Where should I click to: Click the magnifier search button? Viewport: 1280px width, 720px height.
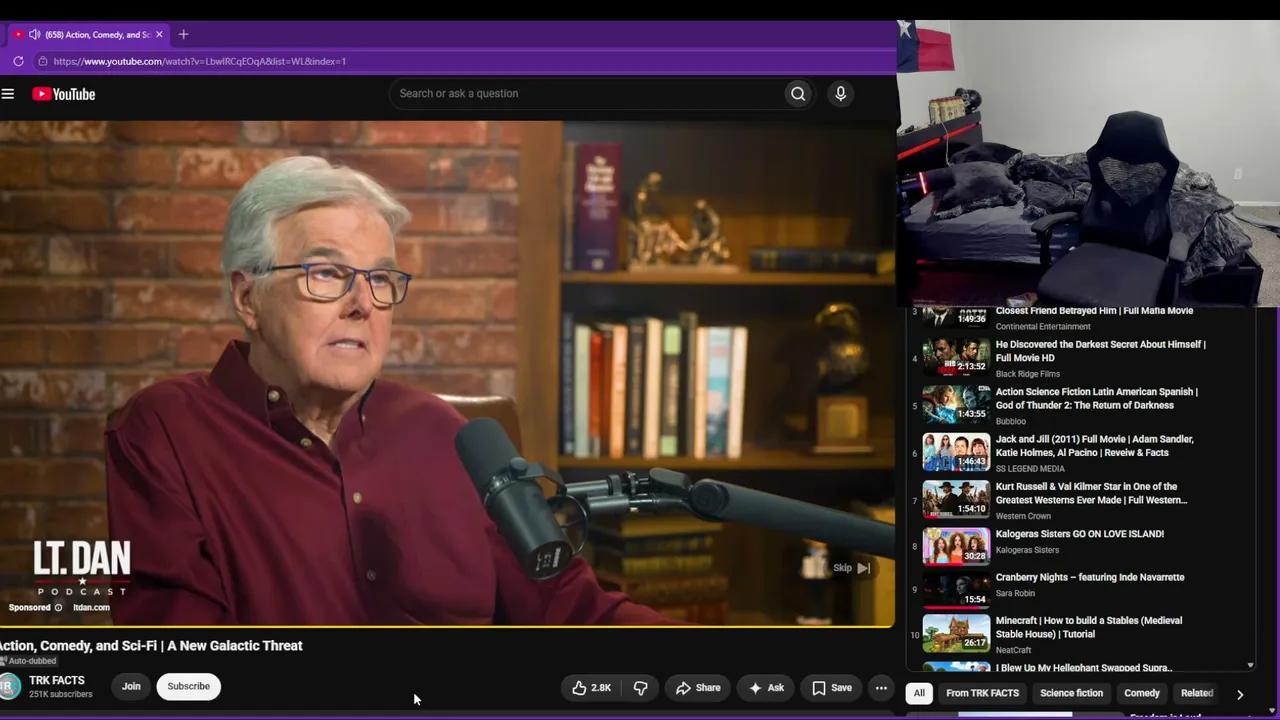pyautogui.click(x=798, y=94)
